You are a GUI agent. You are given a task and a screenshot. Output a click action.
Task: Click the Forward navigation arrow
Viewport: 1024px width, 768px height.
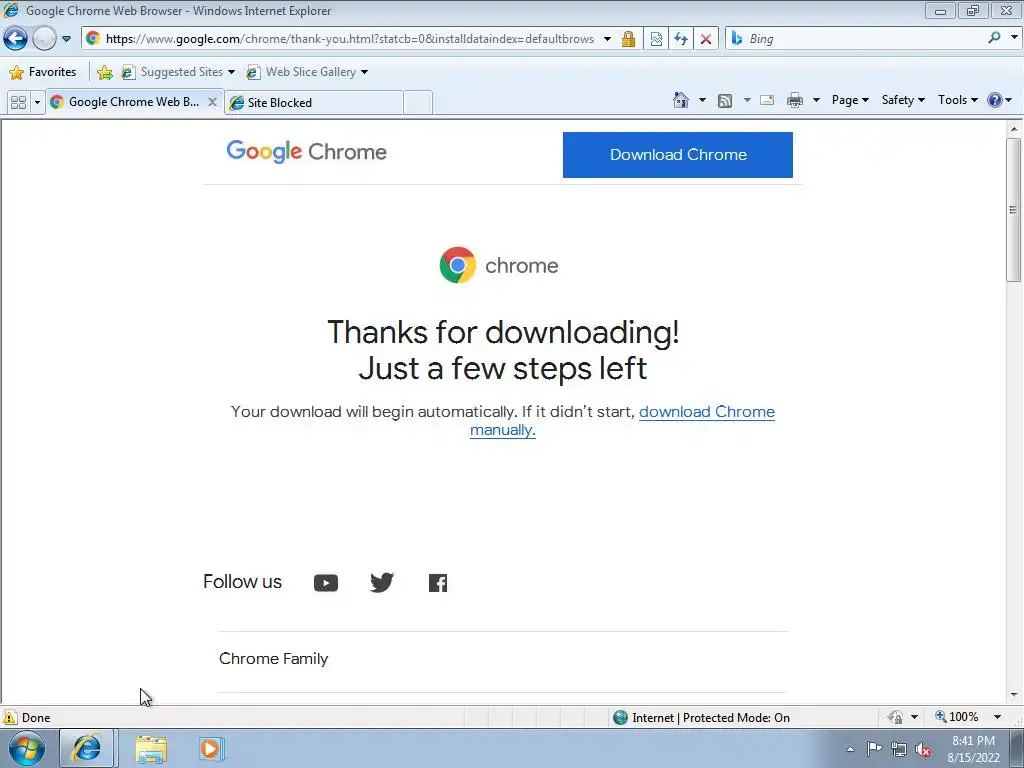click(44, 39)
